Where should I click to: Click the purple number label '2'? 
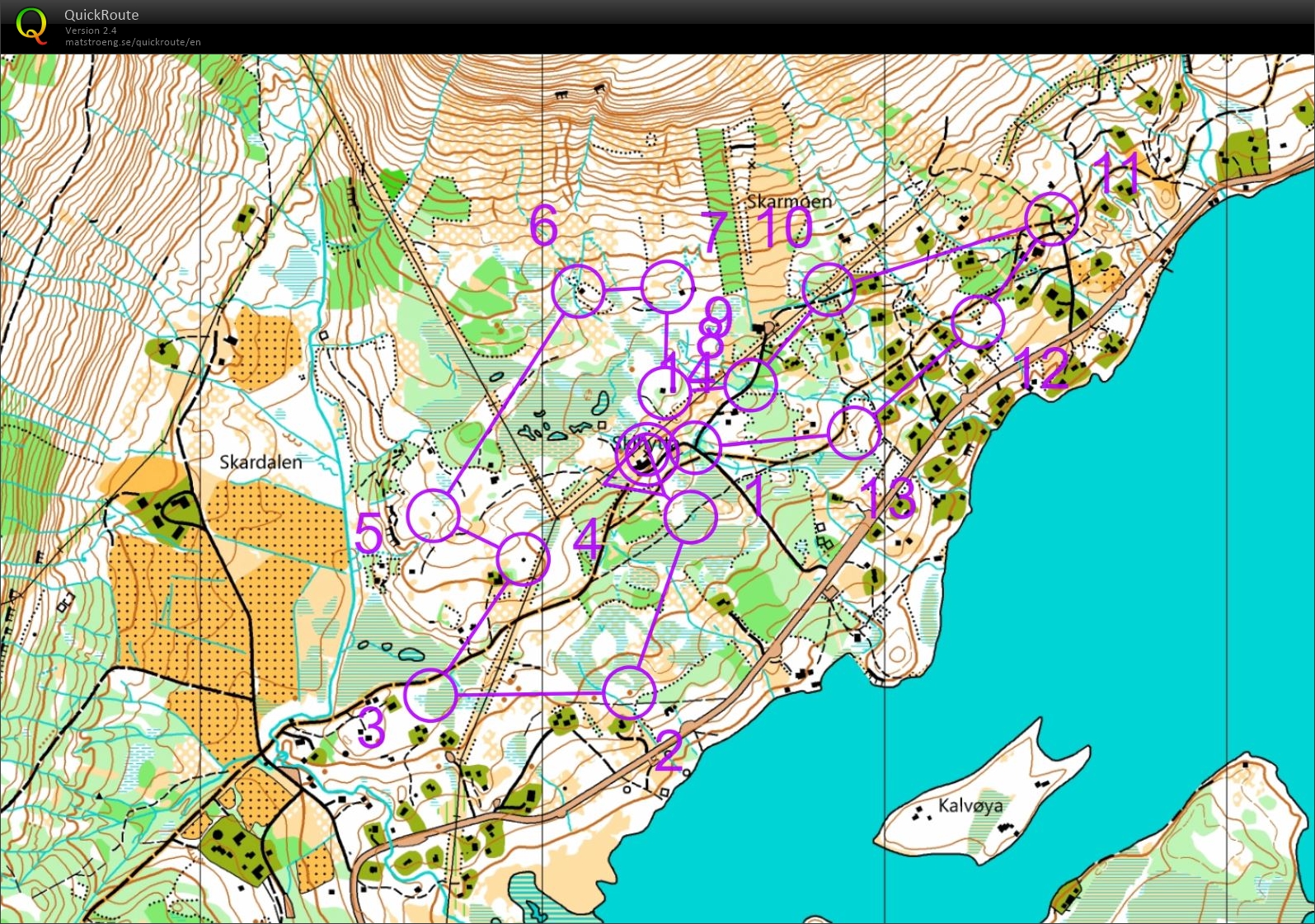coord(669,750)
